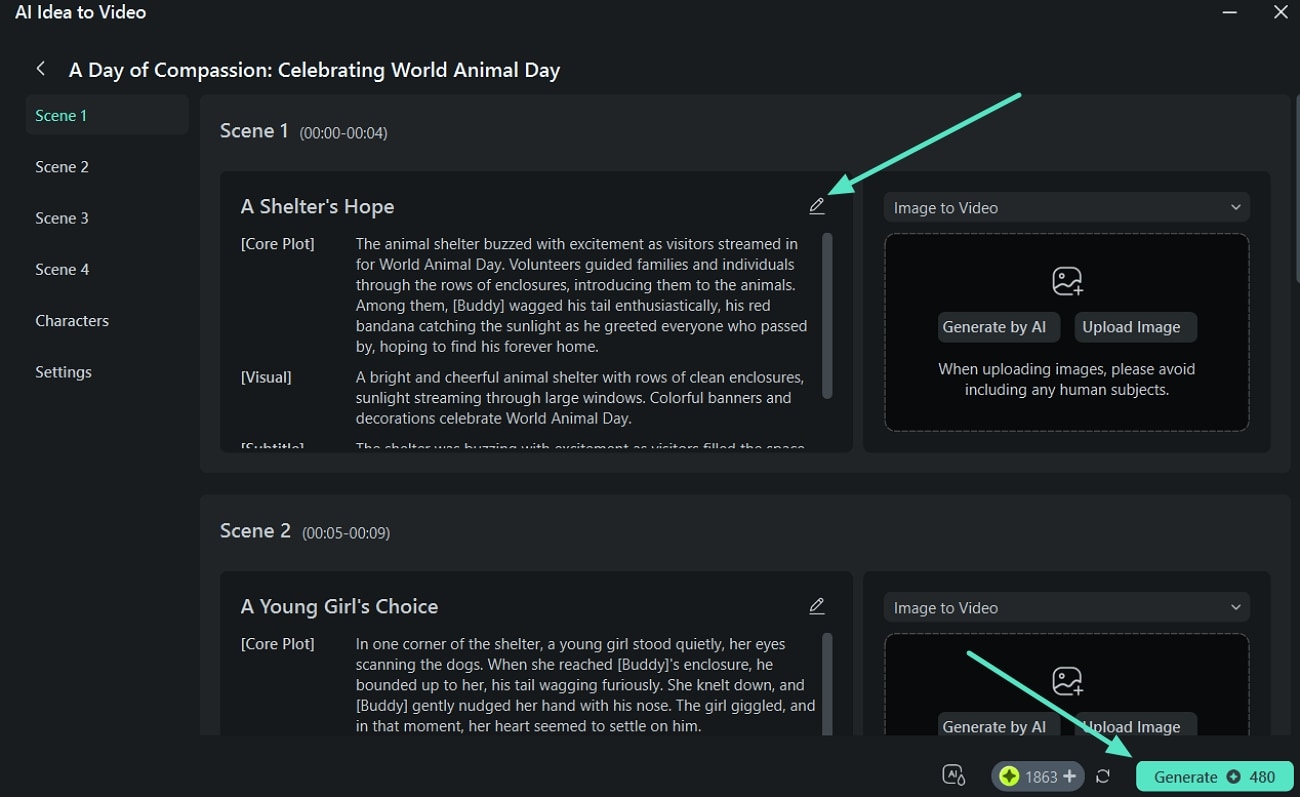
Task: Refresh the credits balance
Action: coord(1103,776)
